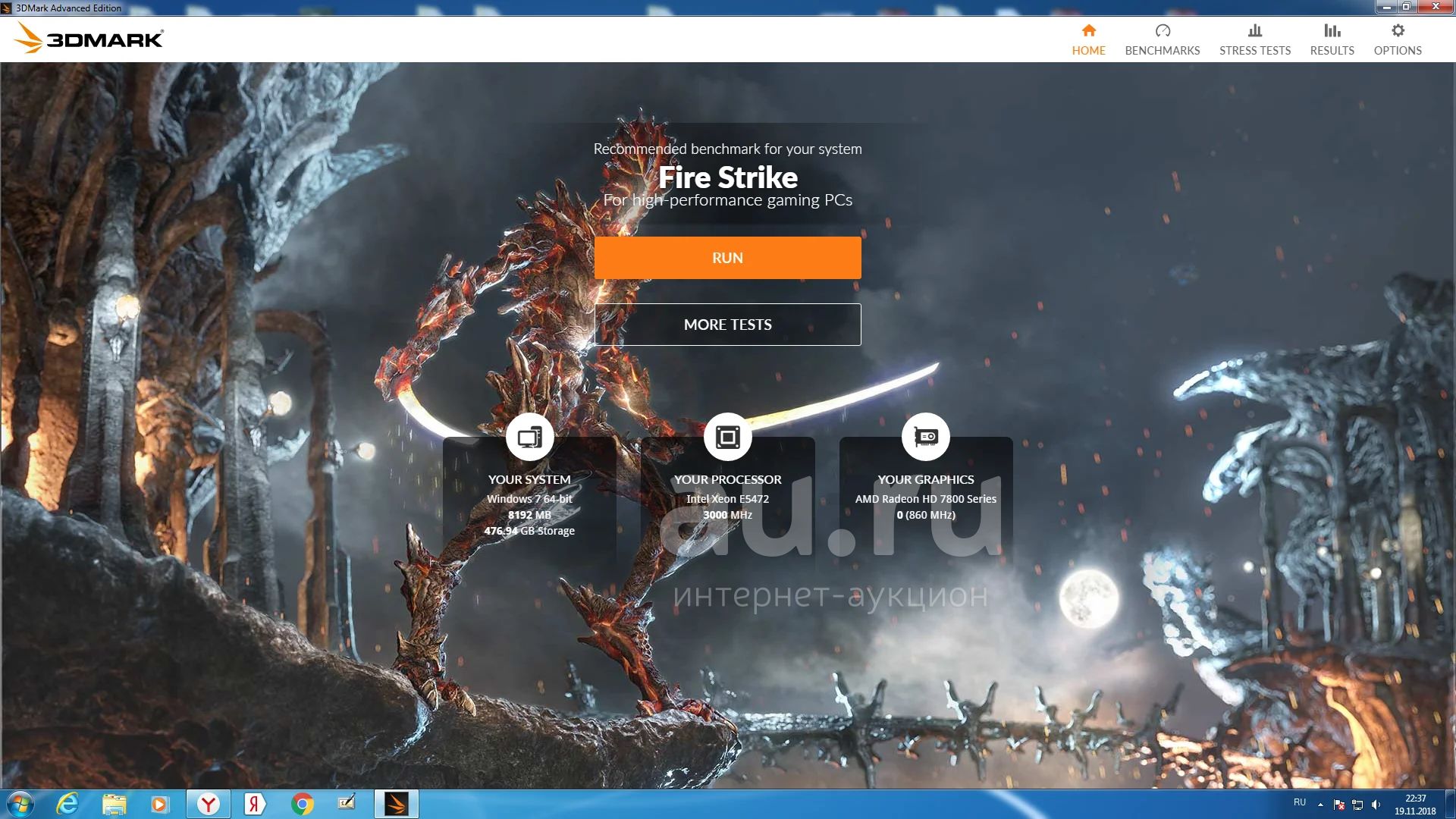Viewport: 1456px width, 819px height.
Task: Click the Windows 7 64-bit text
Action: [529, 499]
